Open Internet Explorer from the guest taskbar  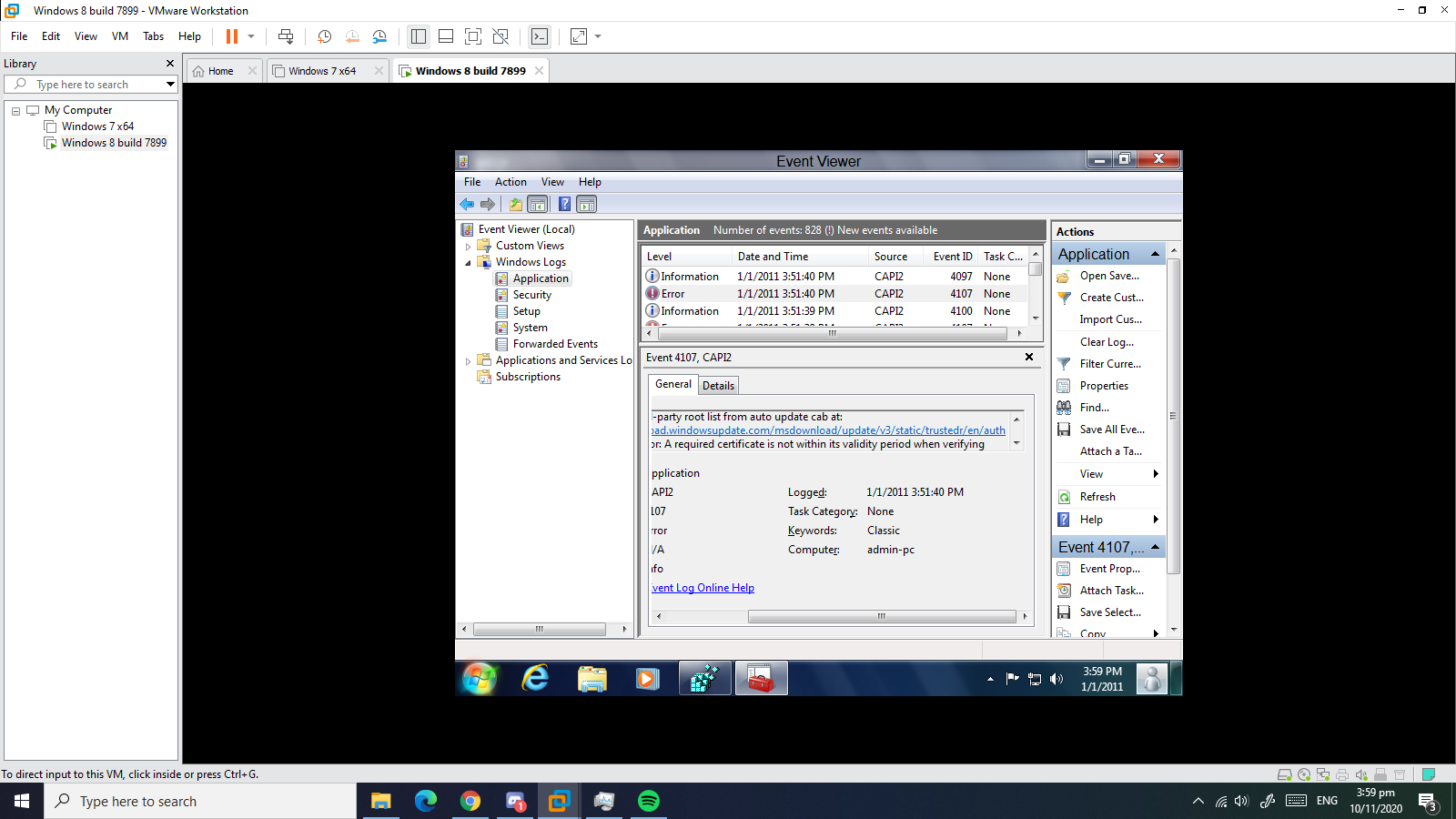pyautogui.click(x=535, y=679)
